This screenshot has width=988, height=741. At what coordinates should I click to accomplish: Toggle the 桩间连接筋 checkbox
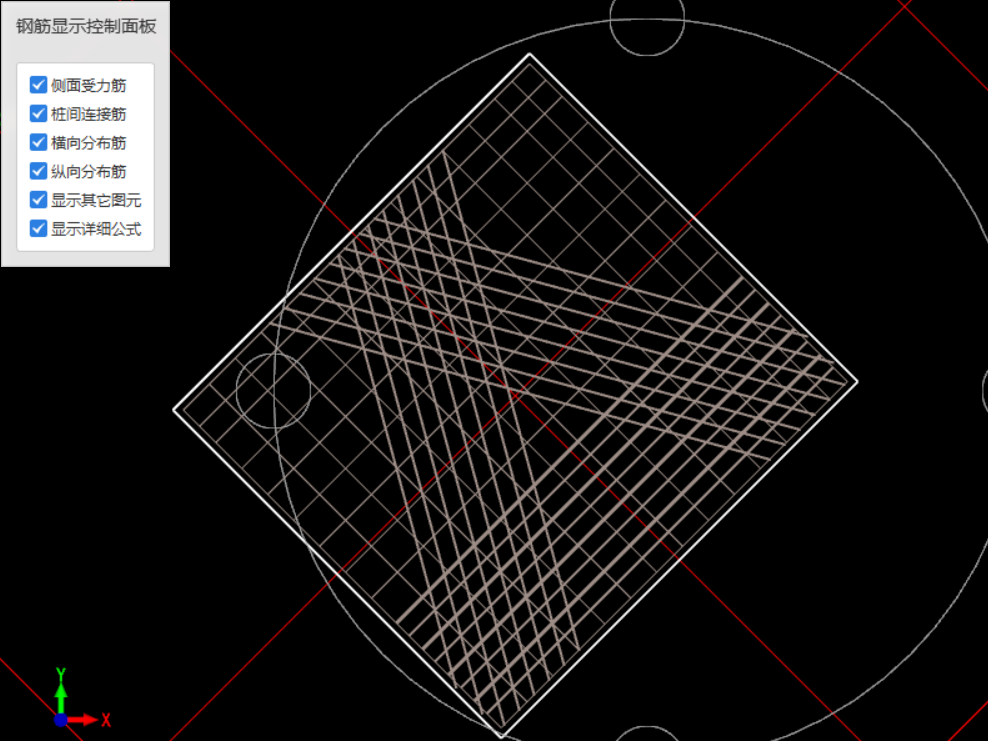click(x=38, y=113)
